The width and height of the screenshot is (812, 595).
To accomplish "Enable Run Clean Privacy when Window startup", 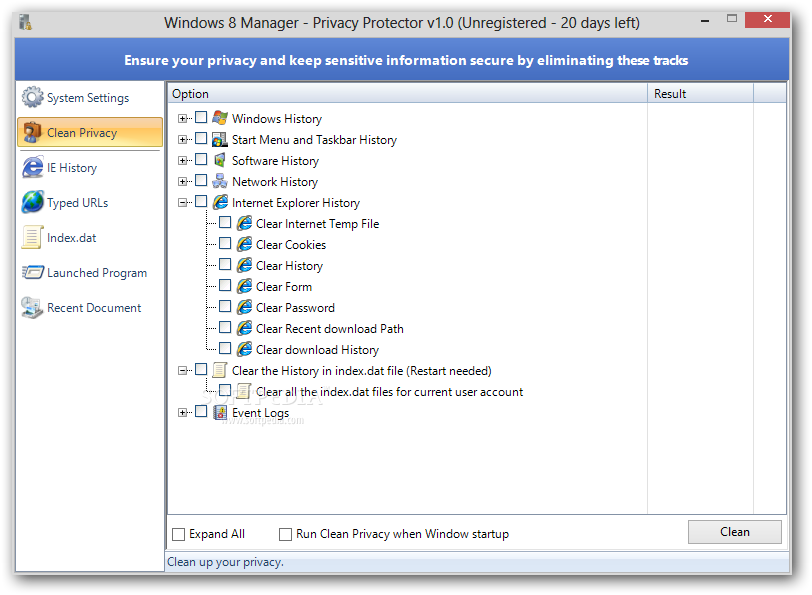I will (285, 534).
